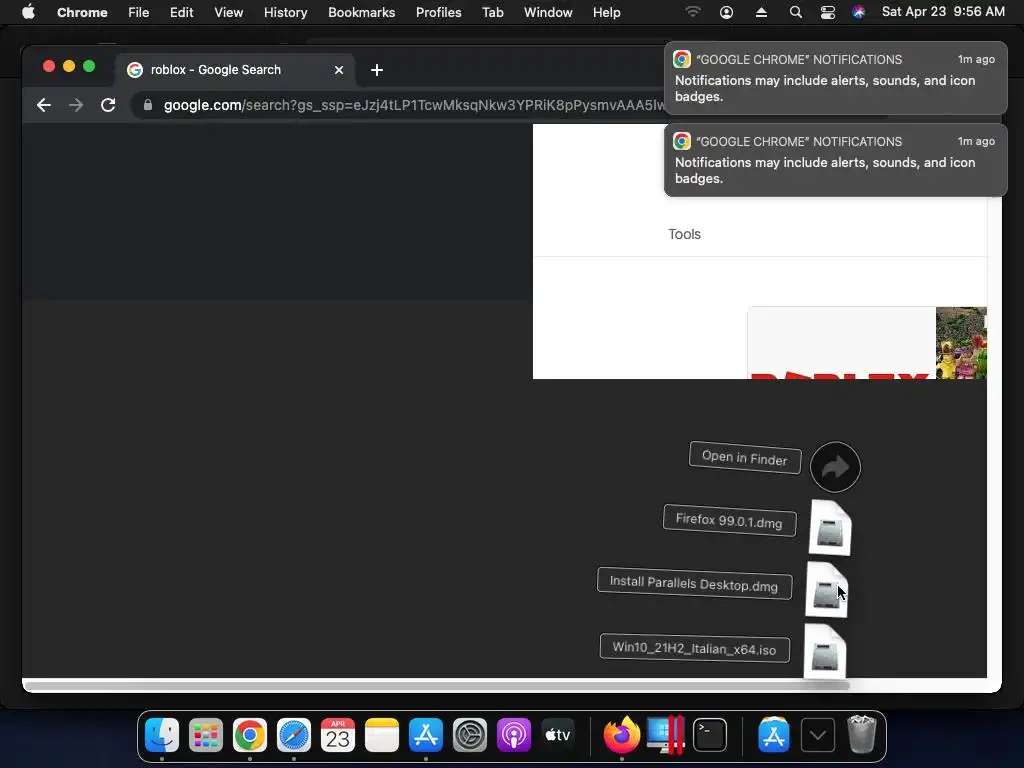The width and height of the screenshot is (1024, 768).
Task: Select the roblox - Google Search tab
Action: click(235, 70)
